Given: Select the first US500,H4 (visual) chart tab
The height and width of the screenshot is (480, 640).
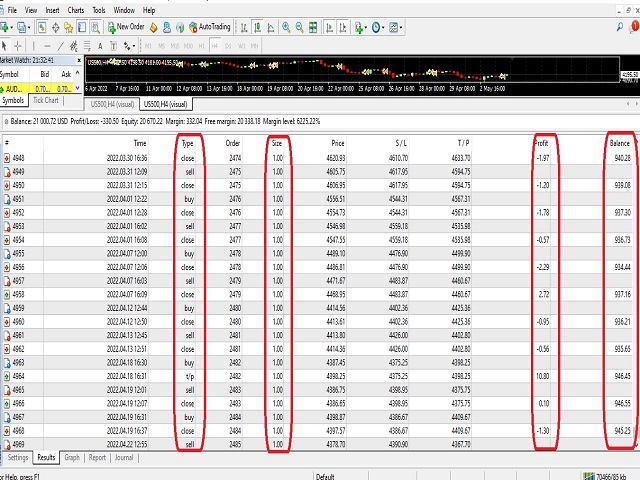Looking at the screenshot, I should click(112, 104).
